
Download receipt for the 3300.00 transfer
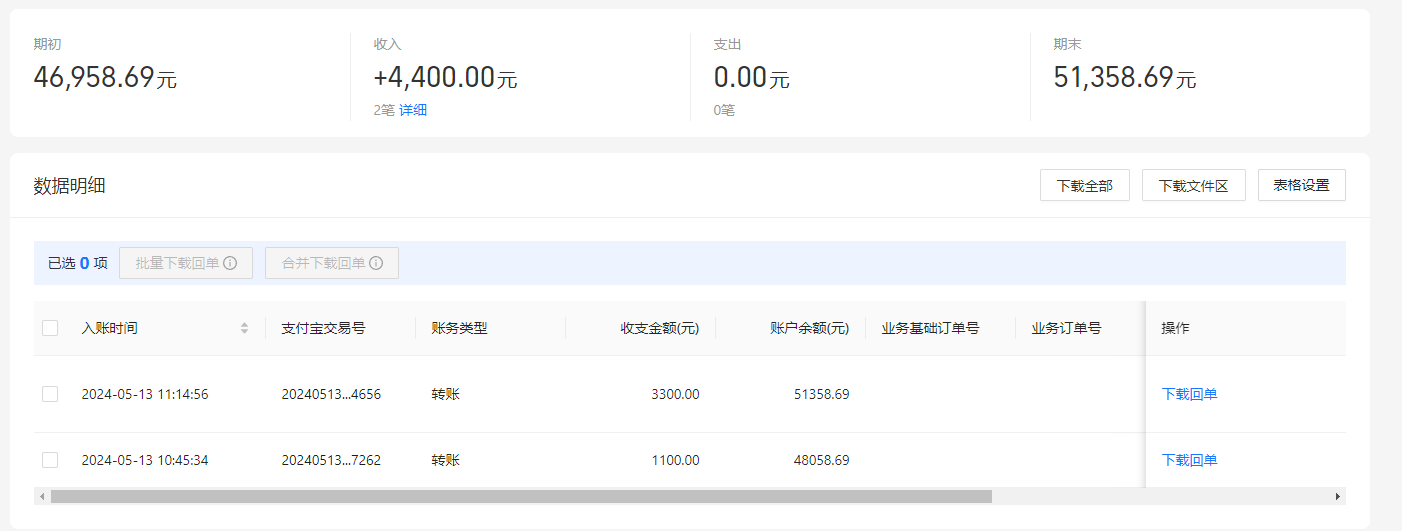(1189, 394)
